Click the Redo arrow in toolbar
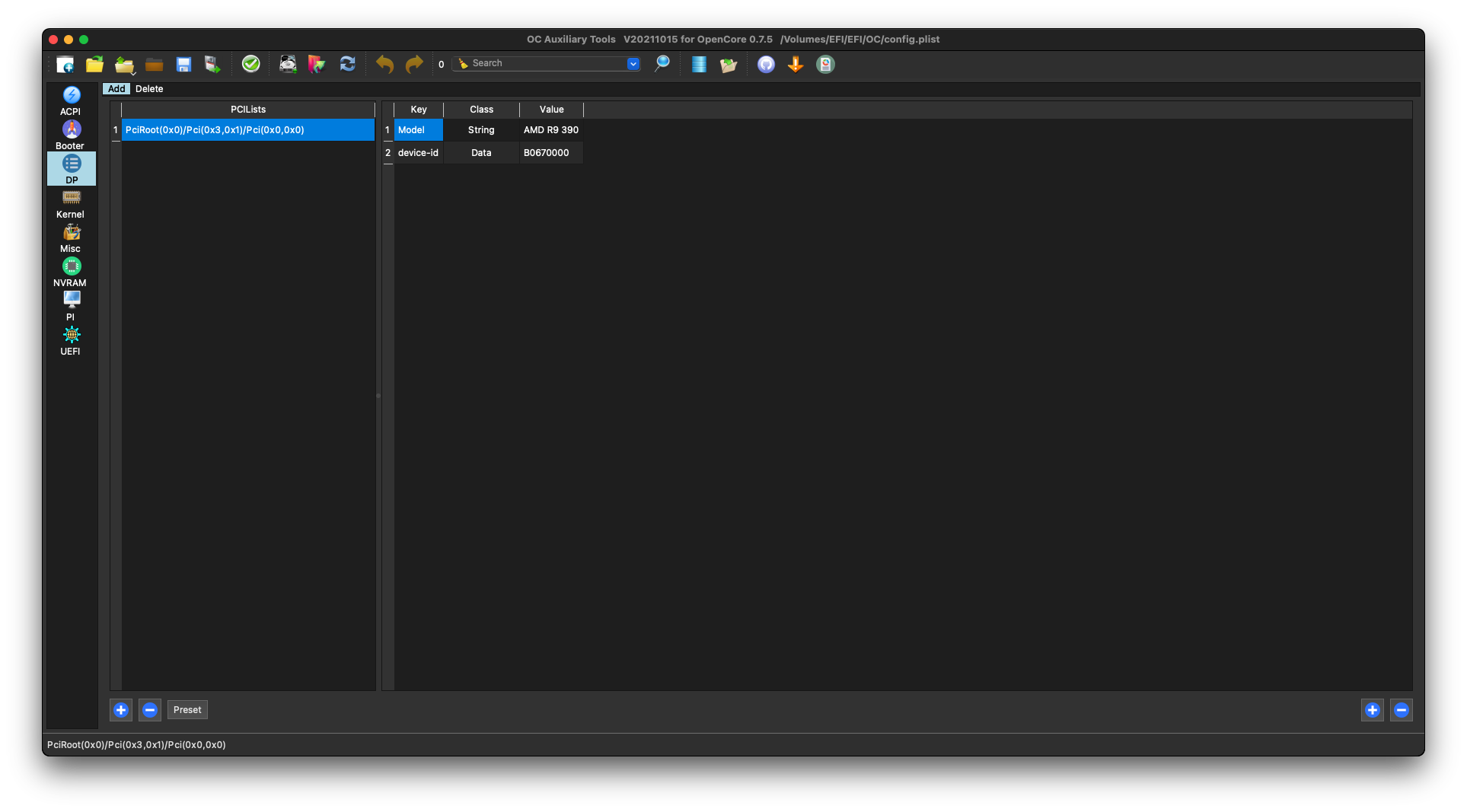The image size is (1467, 812). click(413, 65)
